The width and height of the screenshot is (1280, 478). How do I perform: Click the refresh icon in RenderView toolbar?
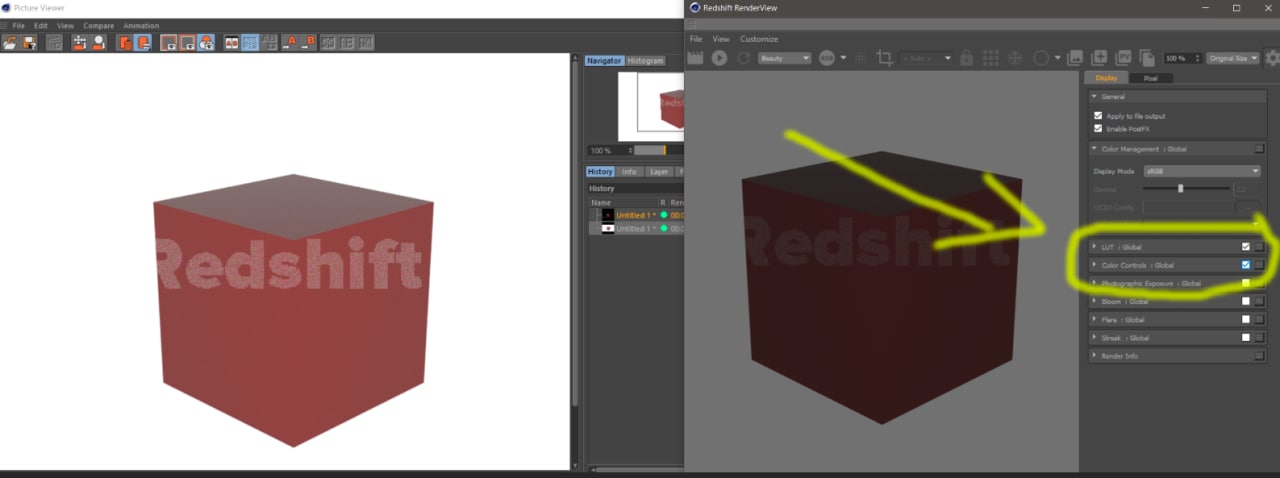[x=743, y=58]
